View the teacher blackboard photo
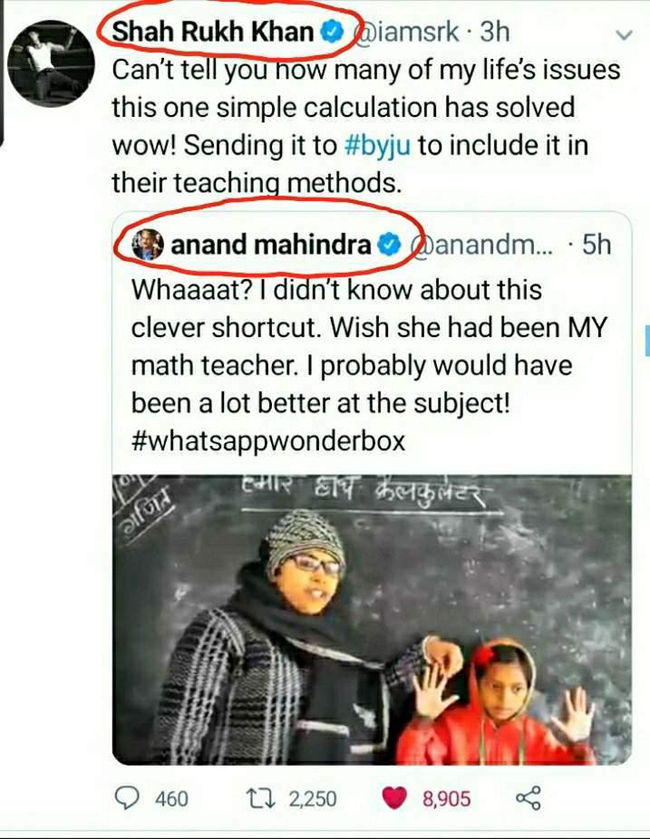Image resolution: width=650 pixels, height=839 pixels. pyautogui.click(x=372, y=619)
